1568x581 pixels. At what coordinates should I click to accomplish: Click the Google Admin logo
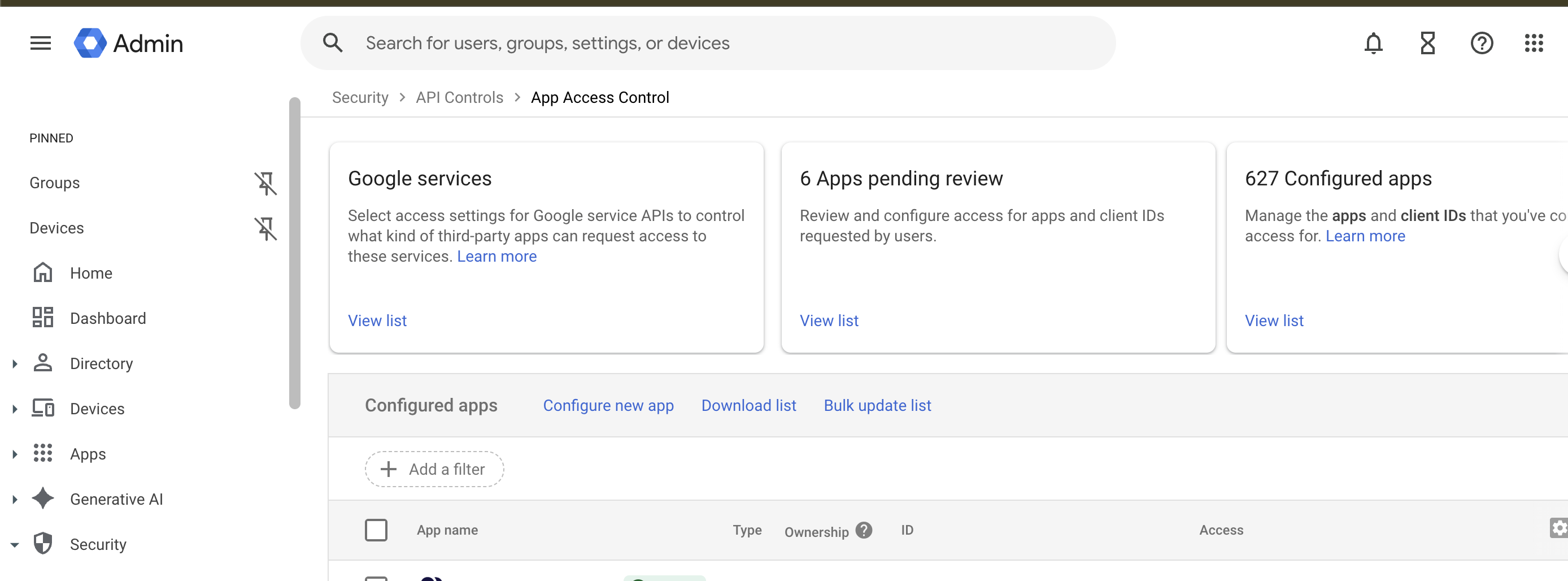coord(128,44)
